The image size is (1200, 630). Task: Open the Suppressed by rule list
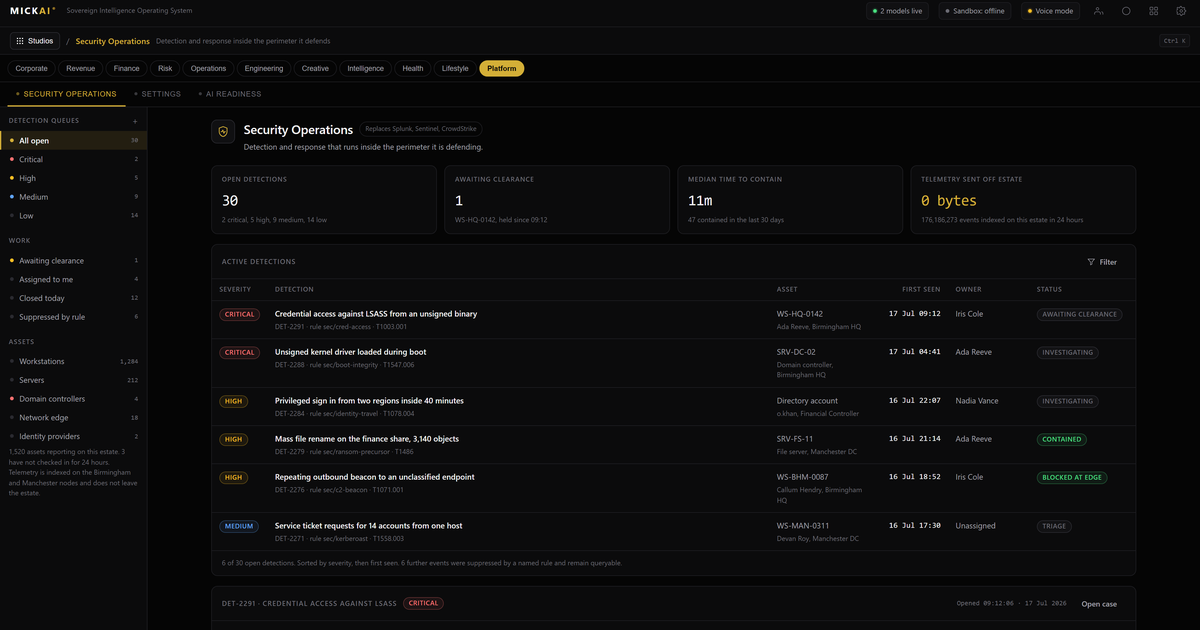(73, 317)
